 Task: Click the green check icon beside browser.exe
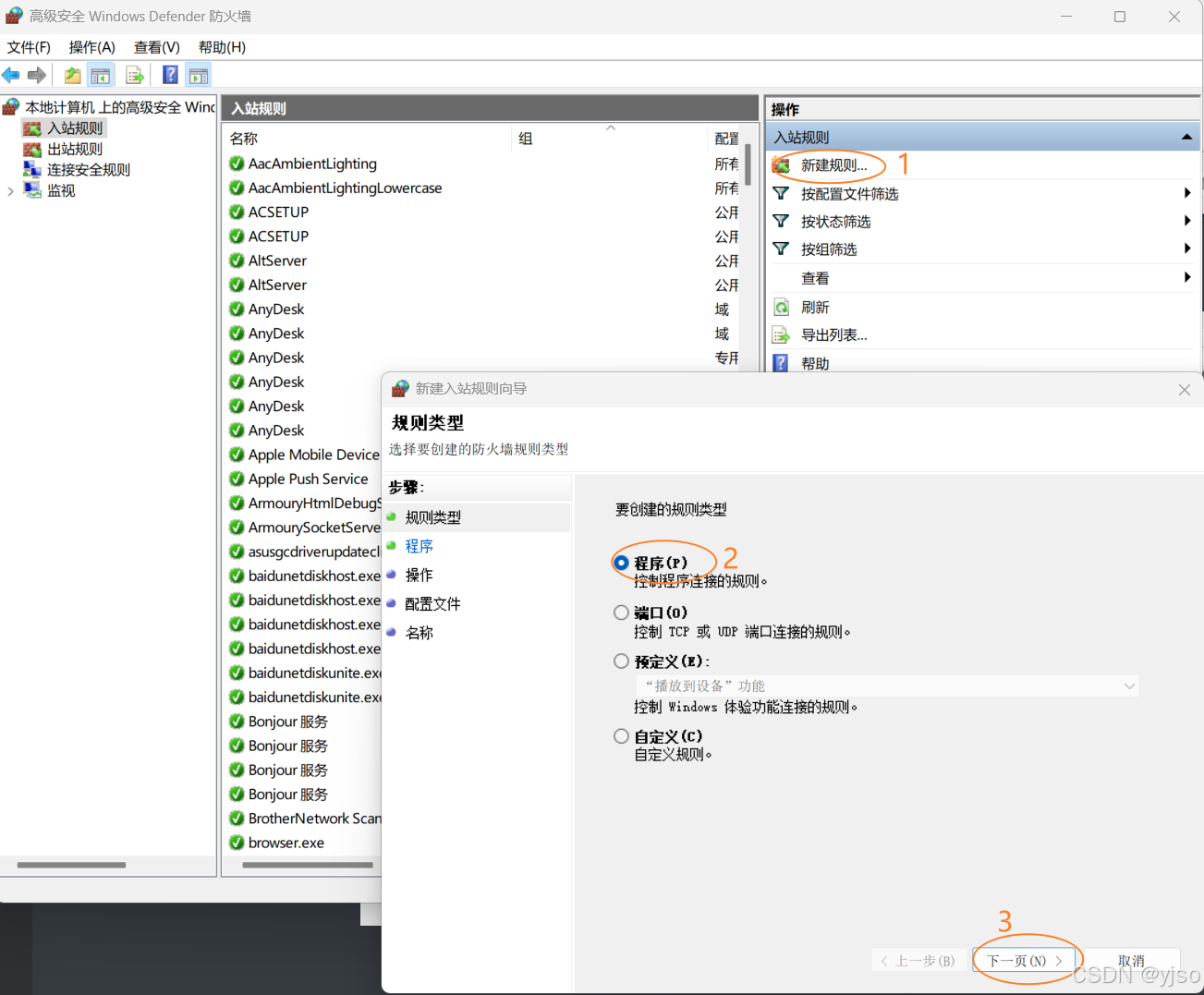click(237, 843)
